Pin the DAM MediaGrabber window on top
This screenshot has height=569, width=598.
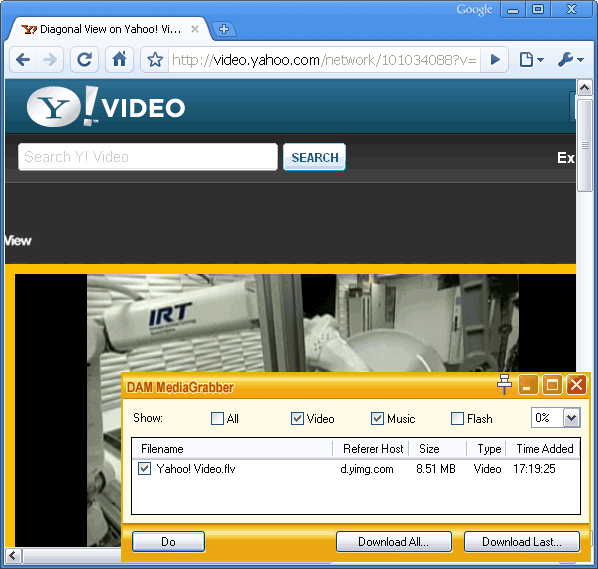click(x=504, y=384)
